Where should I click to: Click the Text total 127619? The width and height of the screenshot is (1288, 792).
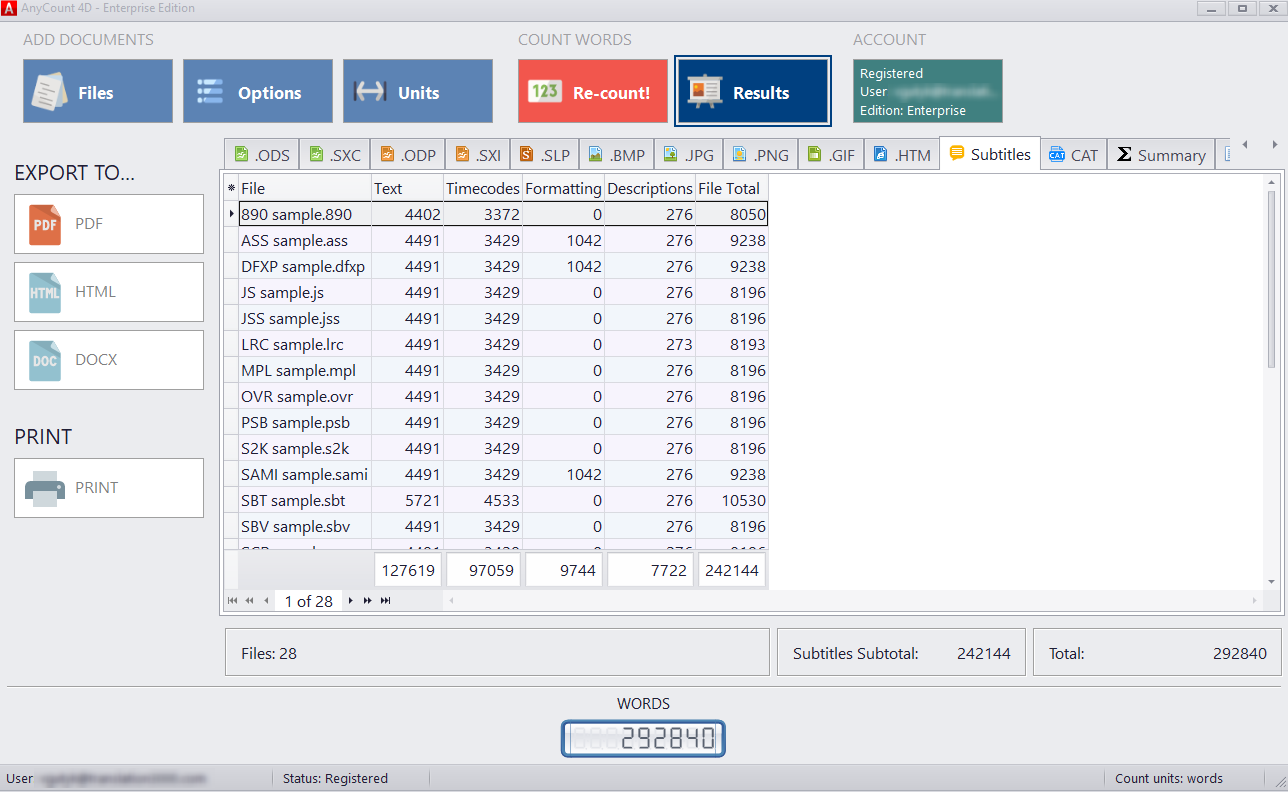tap(408, 570)
